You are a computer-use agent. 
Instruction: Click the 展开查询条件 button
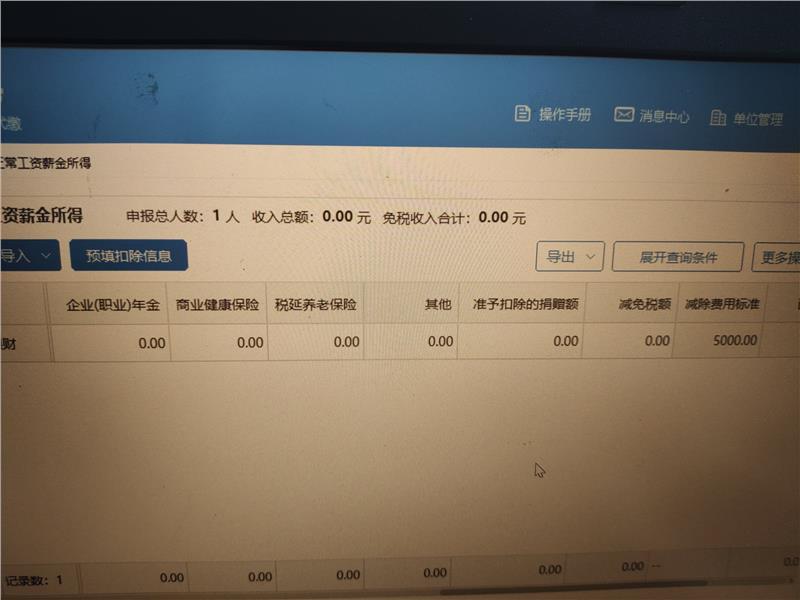[x=678, y=257]
